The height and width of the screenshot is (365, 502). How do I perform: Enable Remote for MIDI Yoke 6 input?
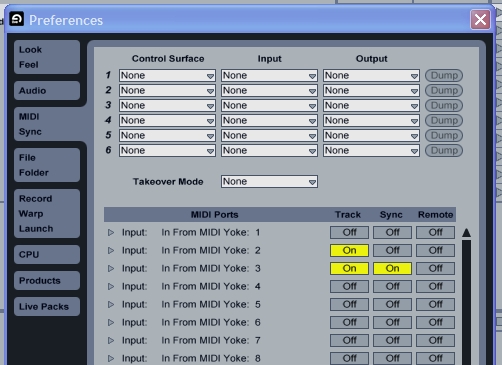435,322
